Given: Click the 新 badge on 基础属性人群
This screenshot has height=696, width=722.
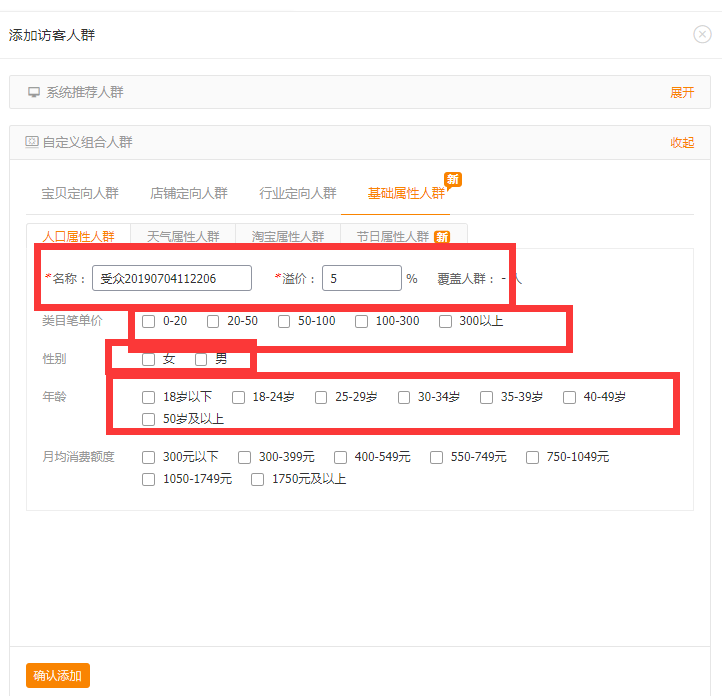Looking at the screenshot, I should click(x=453, y=180).
